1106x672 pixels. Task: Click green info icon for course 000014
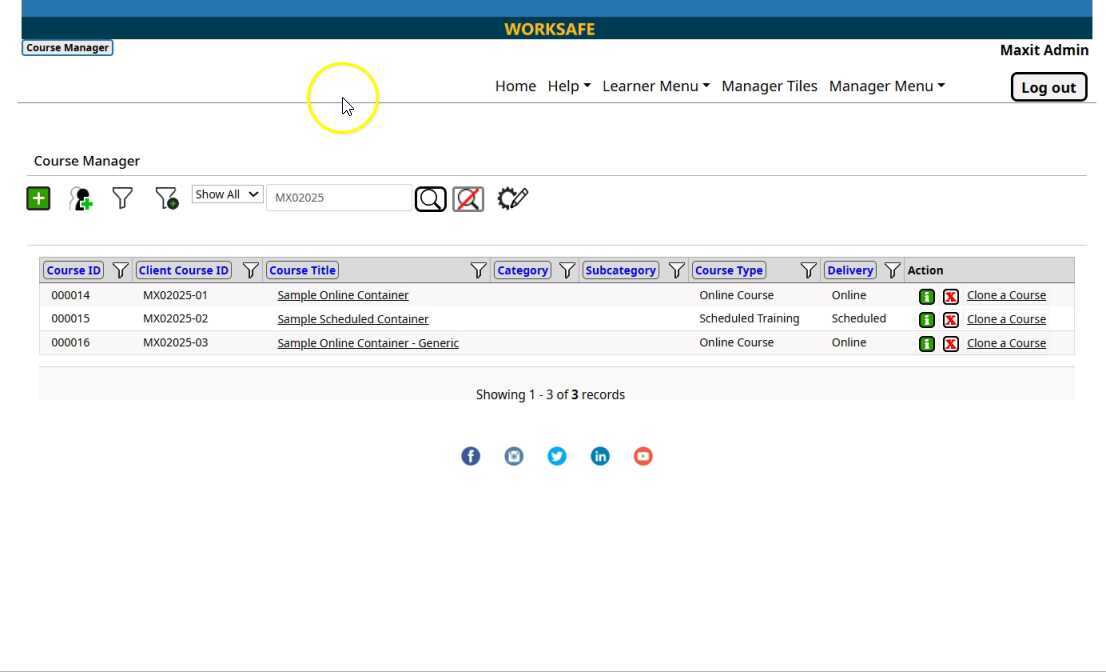[x=927, y=296]
